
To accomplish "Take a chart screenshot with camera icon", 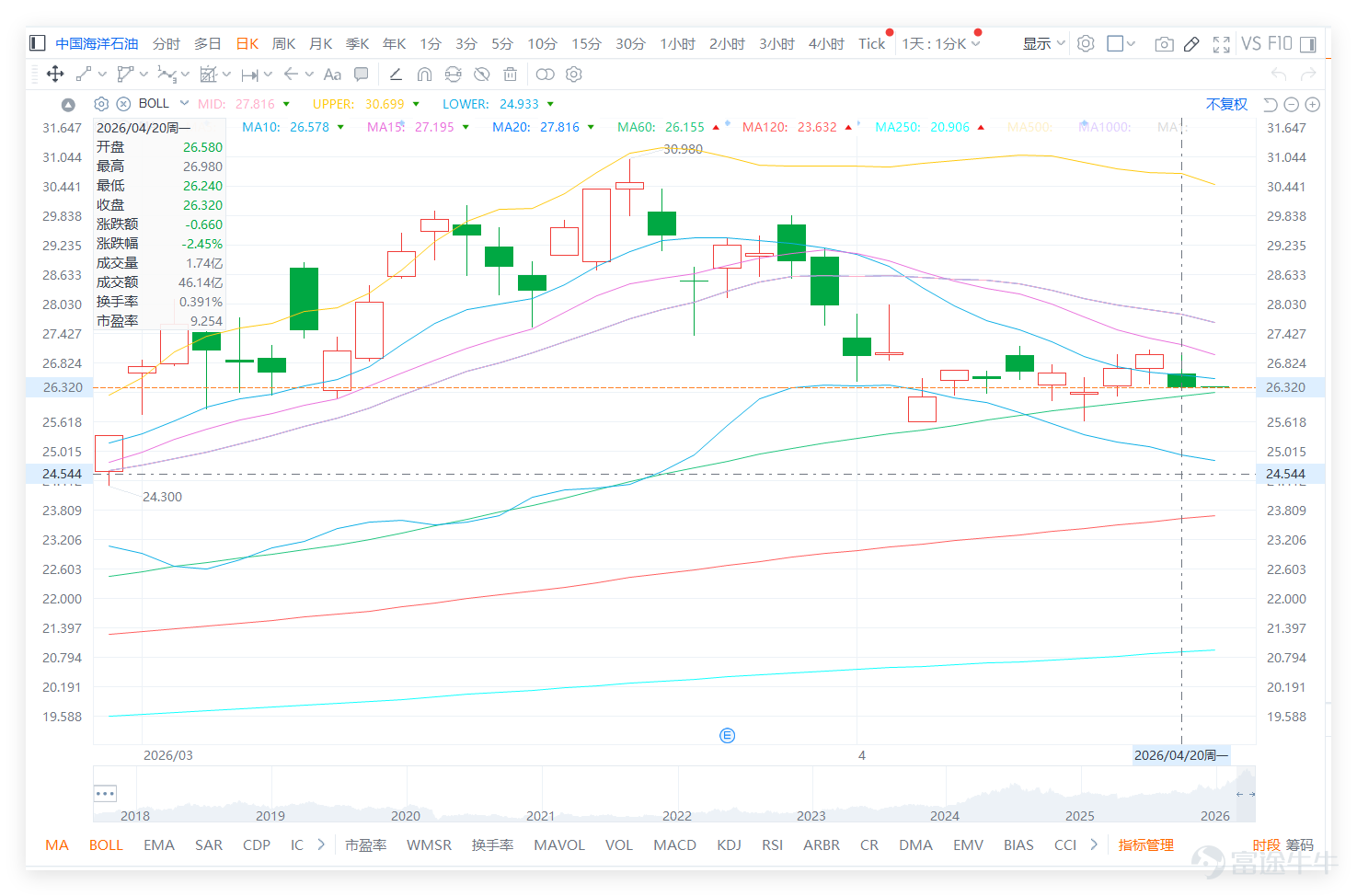I will pos(1164,43).
